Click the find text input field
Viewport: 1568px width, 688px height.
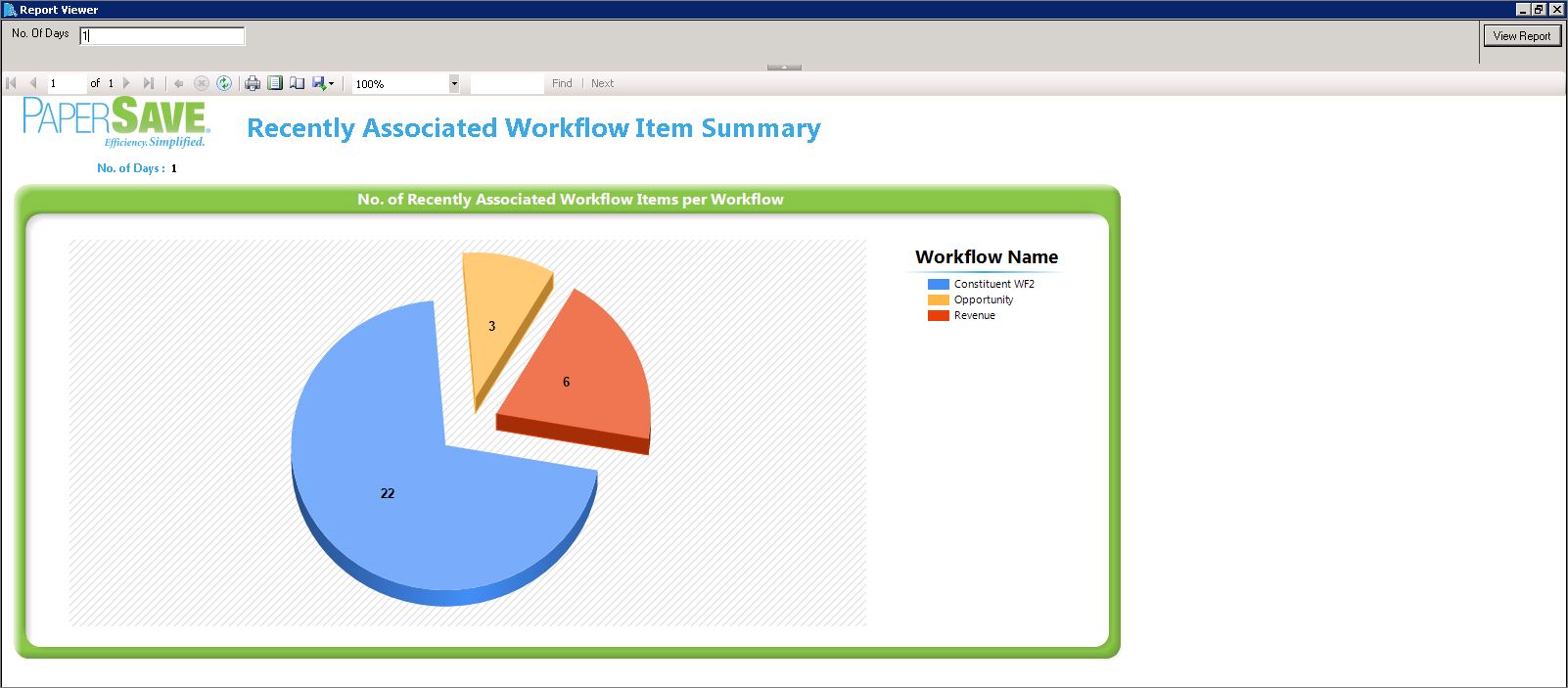506,83
